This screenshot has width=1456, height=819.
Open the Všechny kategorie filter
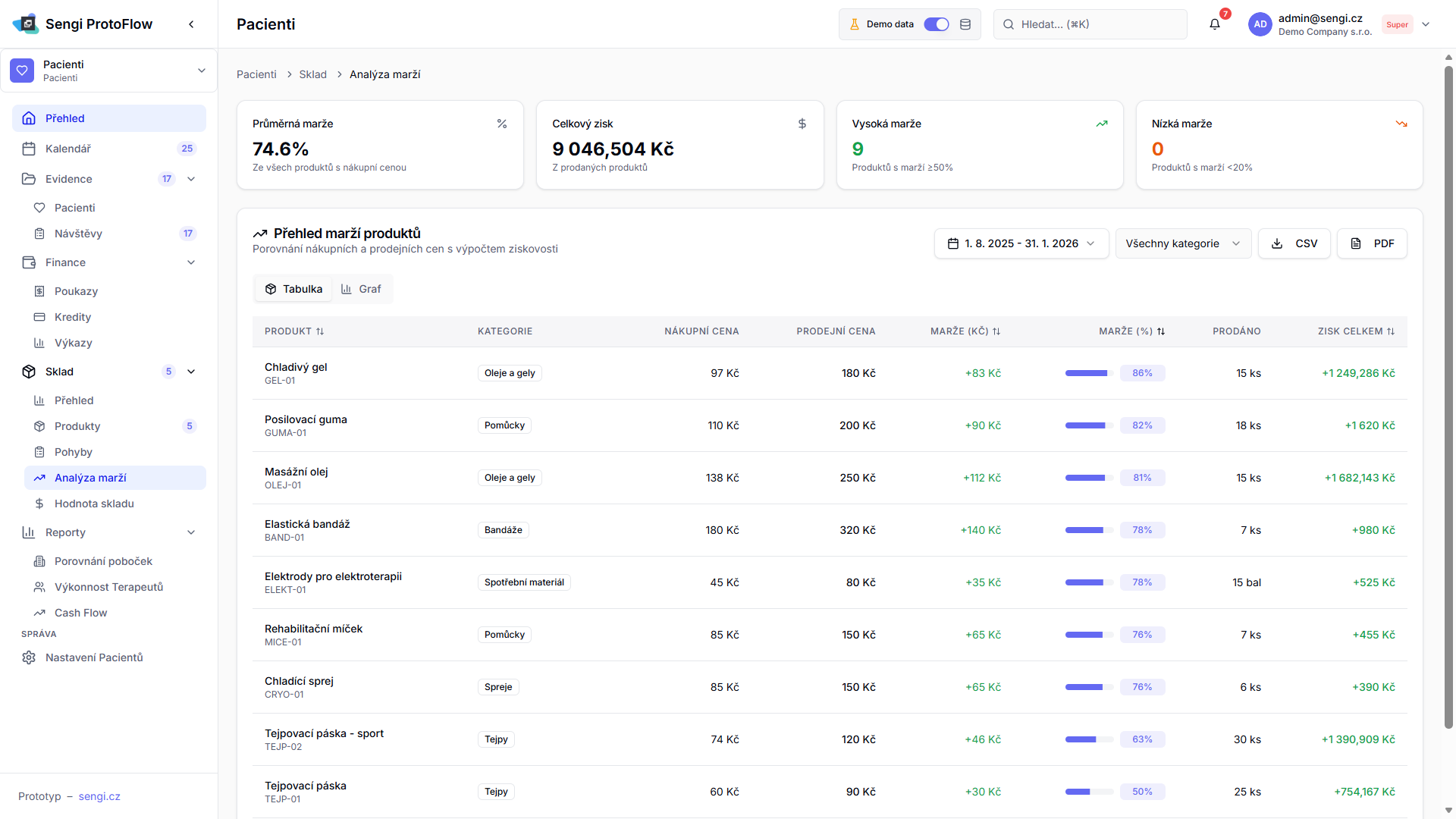pos(1182,243)
